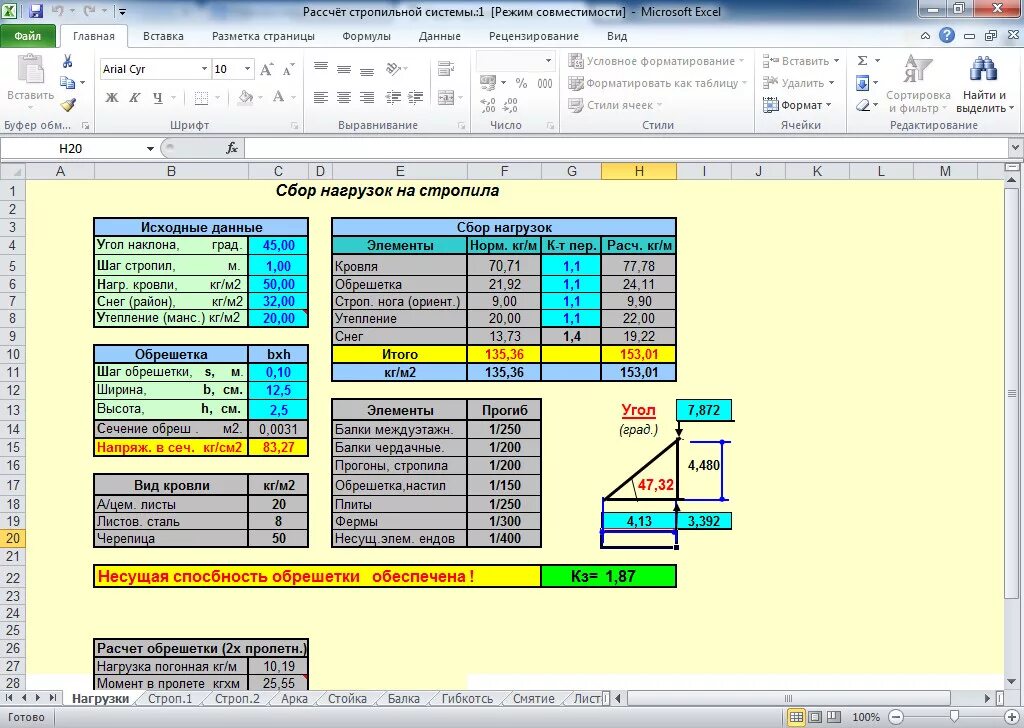1024x728 pixels.
Task: Decrease decimal places icon
Action: tap(511, 105)
